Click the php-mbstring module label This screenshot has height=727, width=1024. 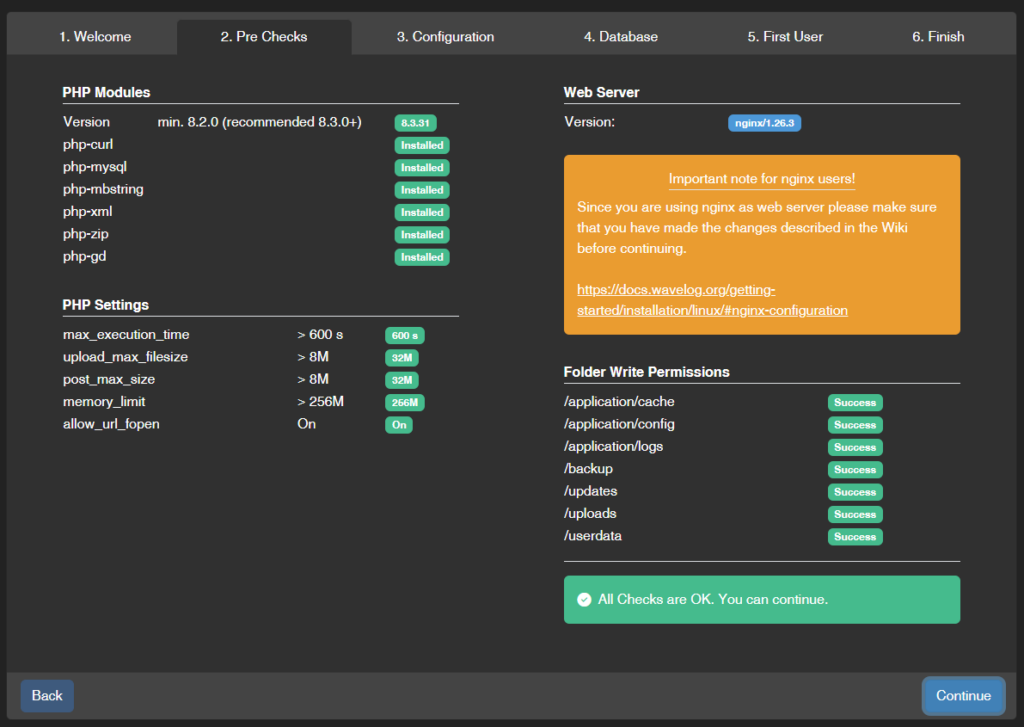103,189
